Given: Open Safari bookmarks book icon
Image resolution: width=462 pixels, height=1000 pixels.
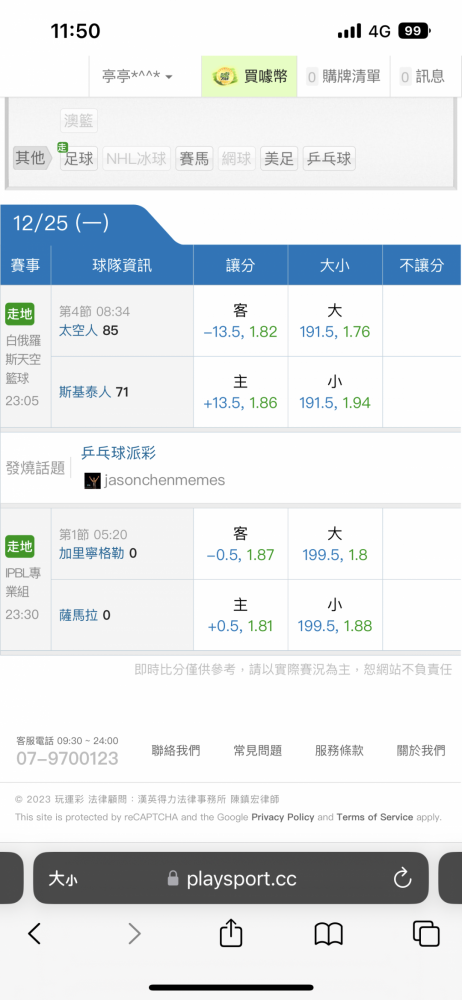Looking at the screenshot, I should pyautogui.click(x=329, y=934).
